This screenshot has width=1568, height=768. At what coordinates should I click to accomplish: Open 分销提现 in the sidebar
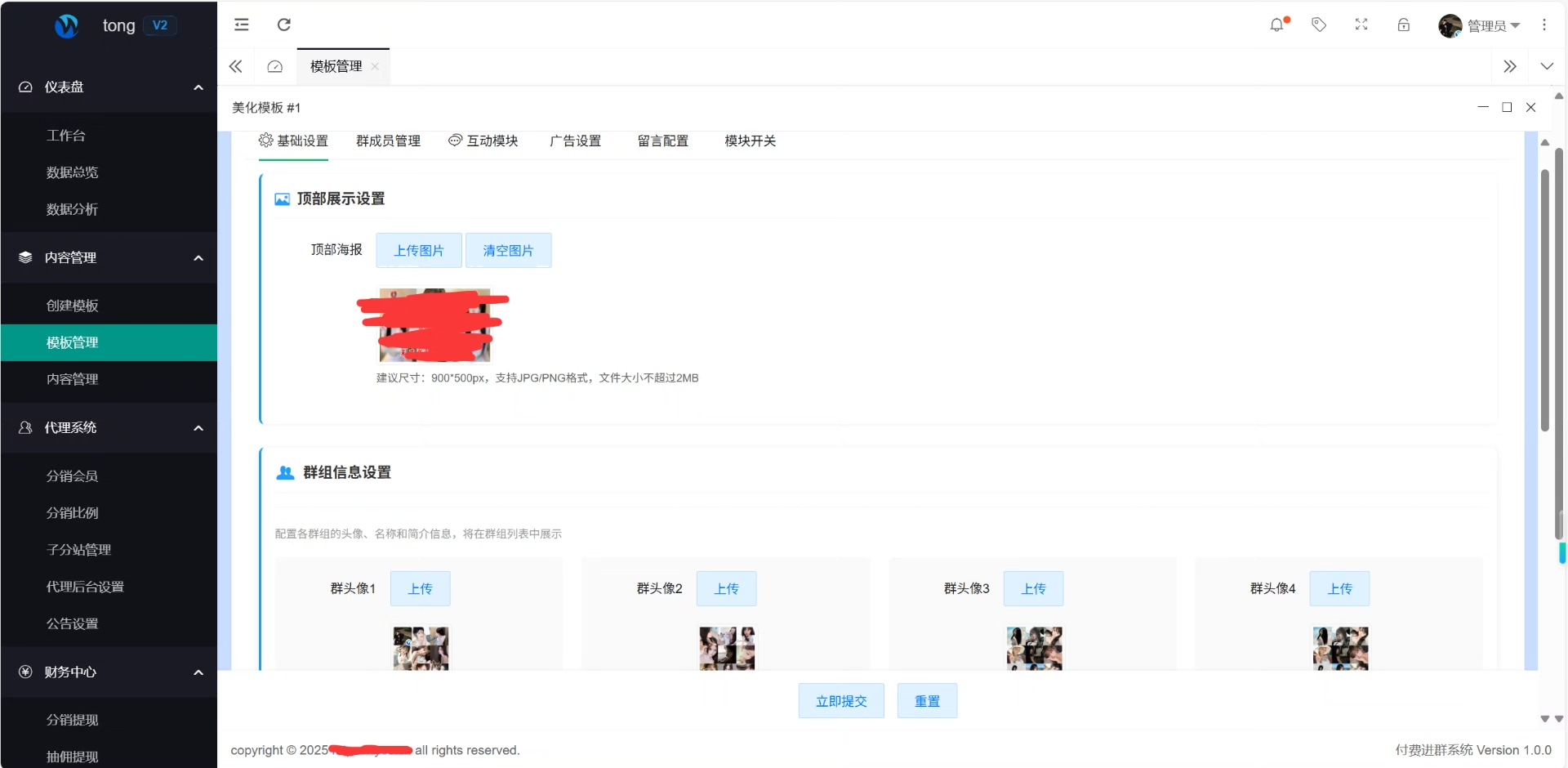click(x=109, y=720)
